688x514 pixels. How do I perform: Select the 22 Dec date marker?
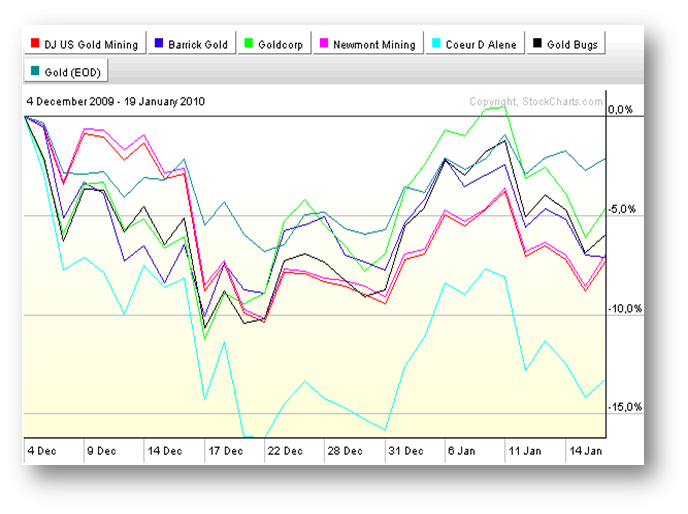pyautogui.click(x=286, y=450)
